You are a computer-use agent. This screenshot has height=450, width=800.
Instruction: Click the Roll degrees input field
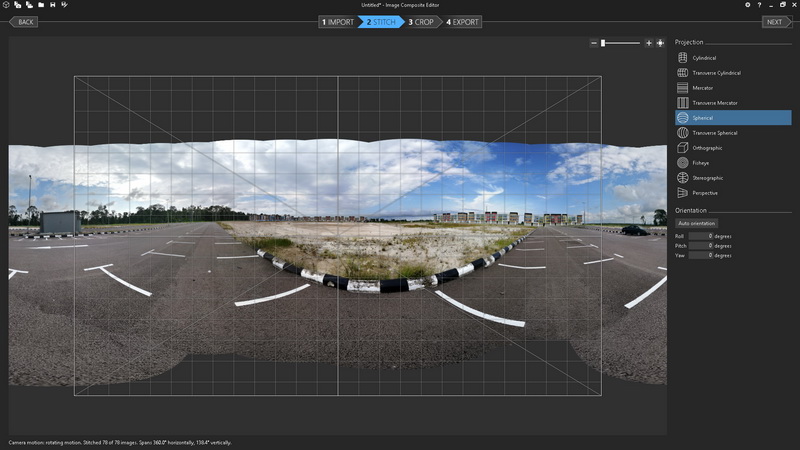click(x=701, y=236)
